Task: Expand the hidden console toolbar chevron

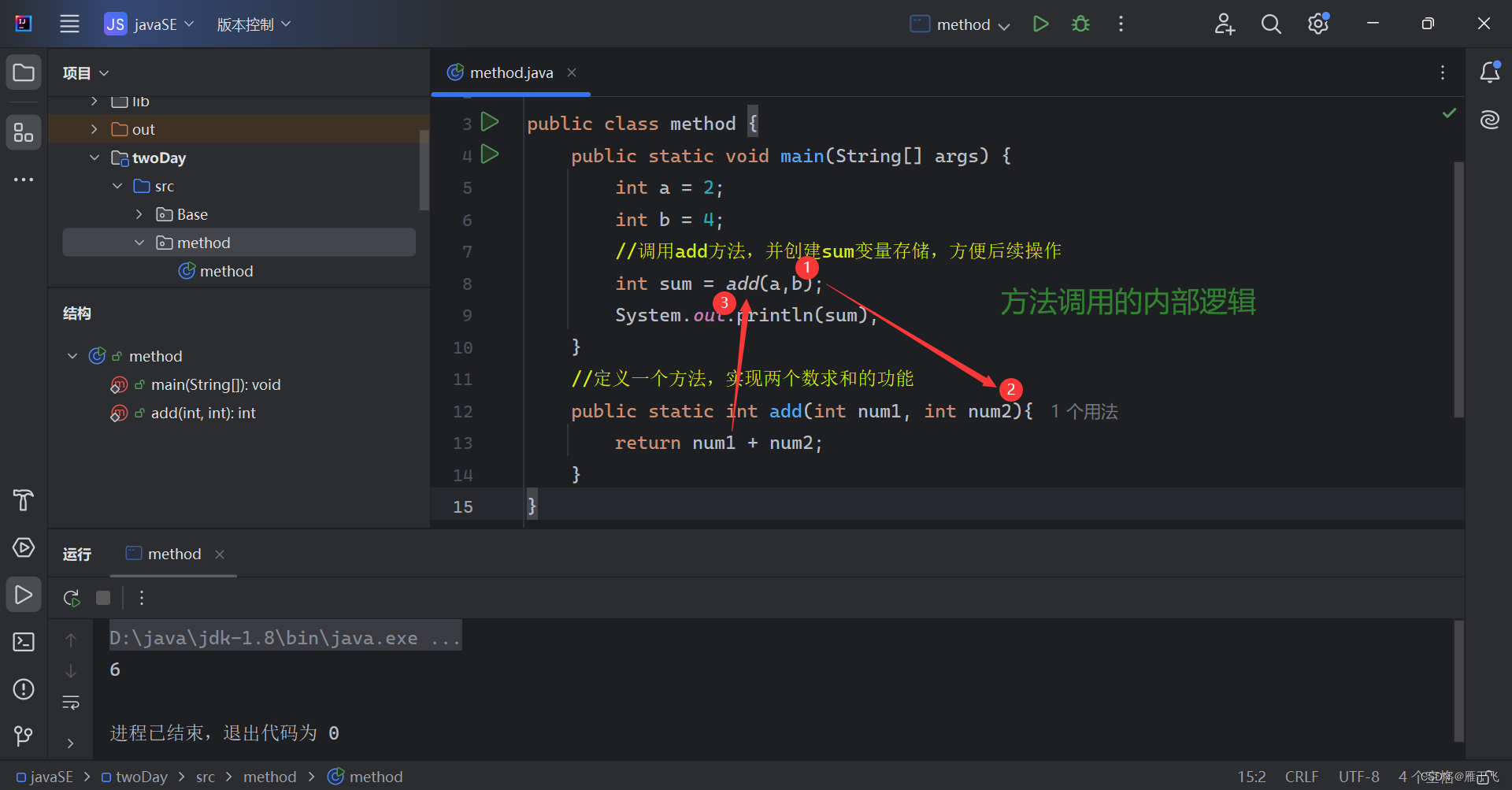Action: tap(71, 744)
